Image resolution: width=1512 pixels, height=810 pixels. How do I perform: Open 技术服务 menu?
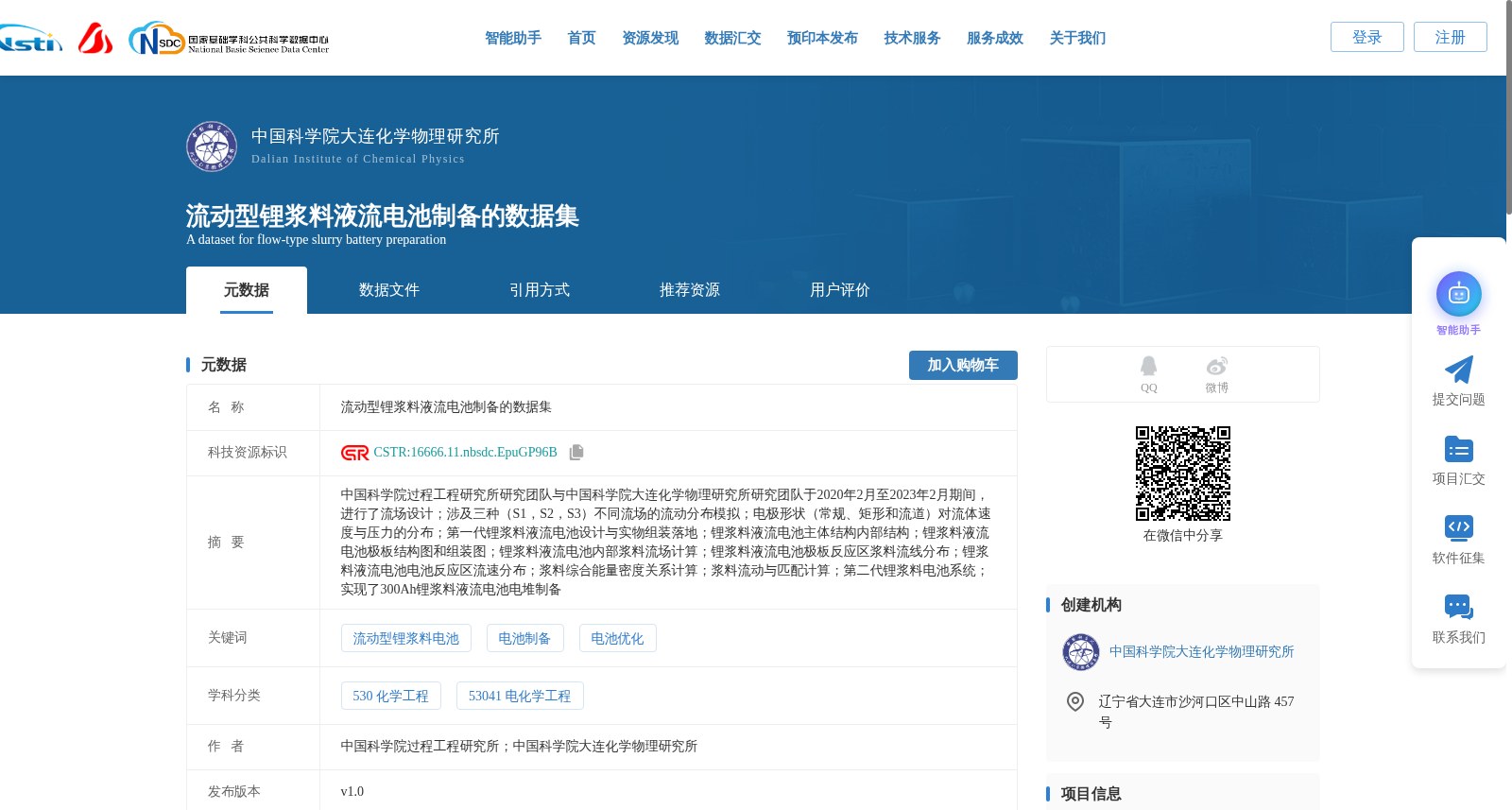912,38
